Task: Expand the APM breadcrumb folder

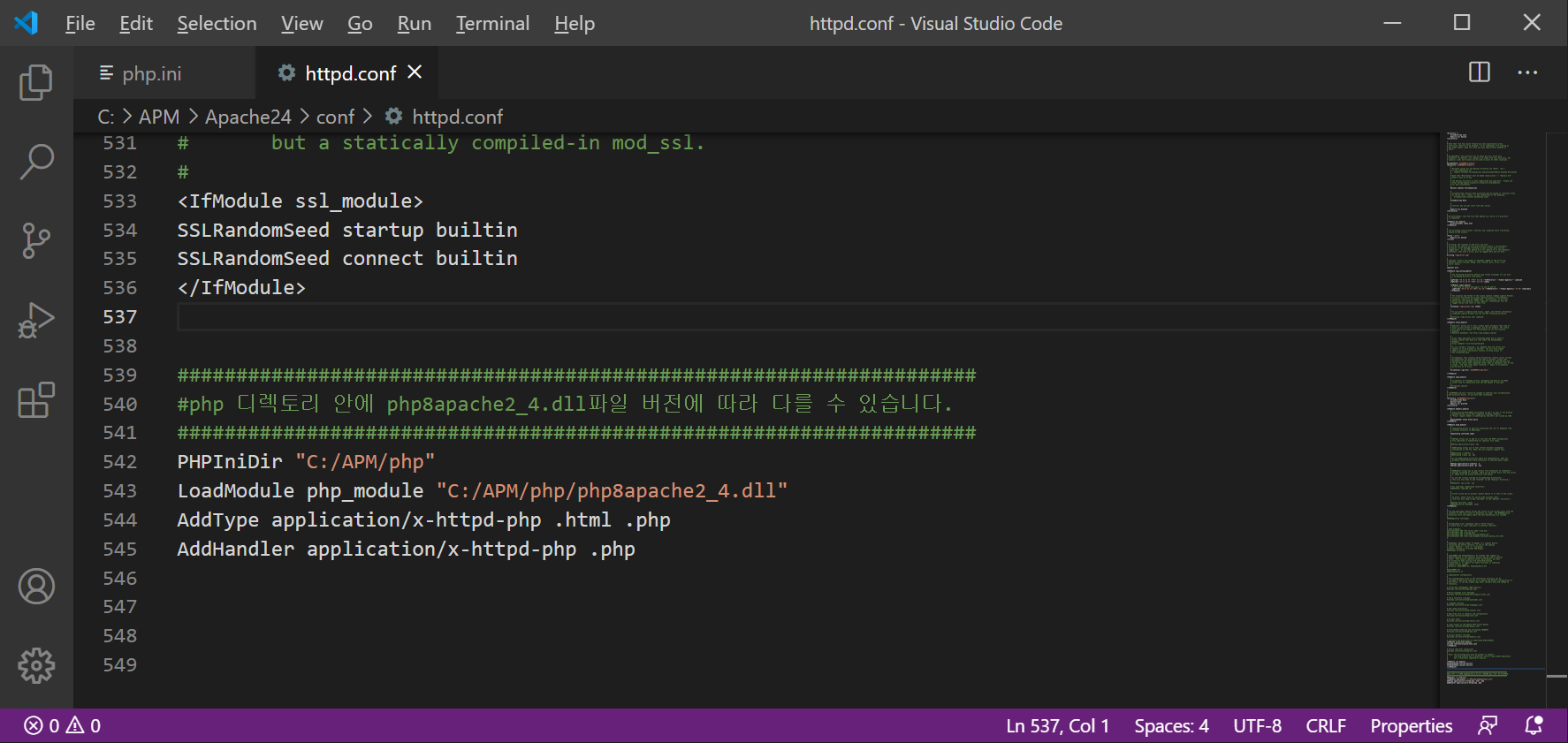Action: (159, 117)
